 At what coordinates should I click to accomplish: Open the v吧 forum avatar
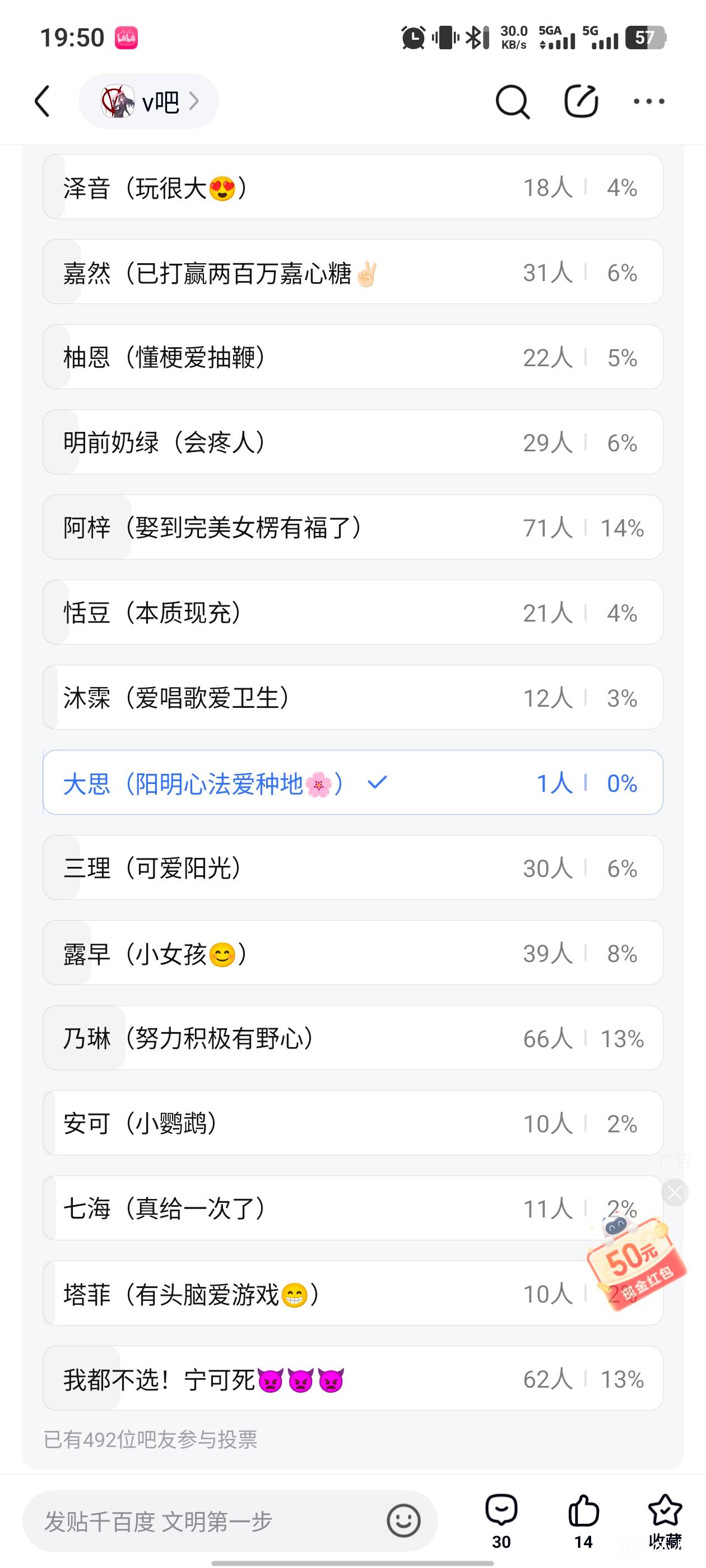(118, 101)
